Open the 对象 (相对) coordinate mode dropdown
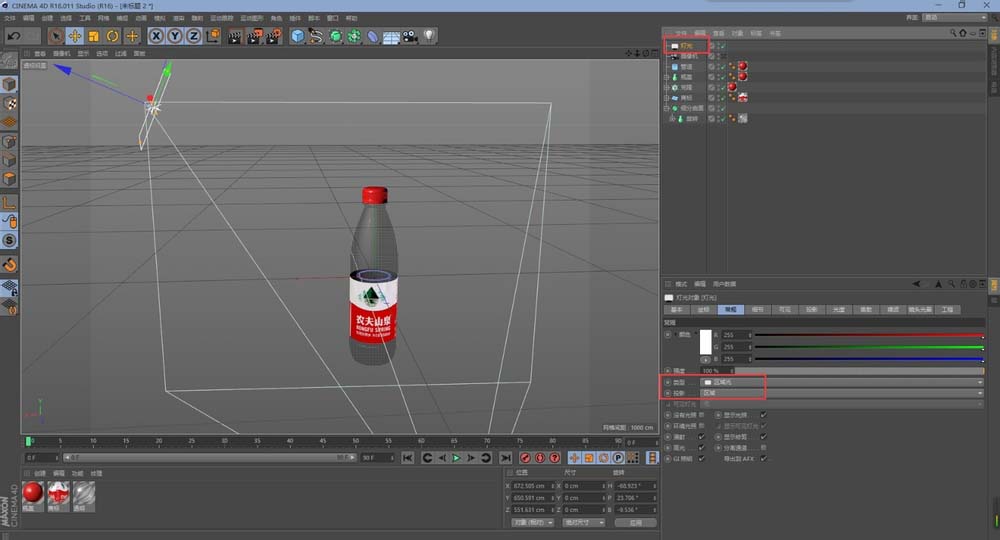The height and width of the screenshot is (540, 1000). [x=532, y=522]
